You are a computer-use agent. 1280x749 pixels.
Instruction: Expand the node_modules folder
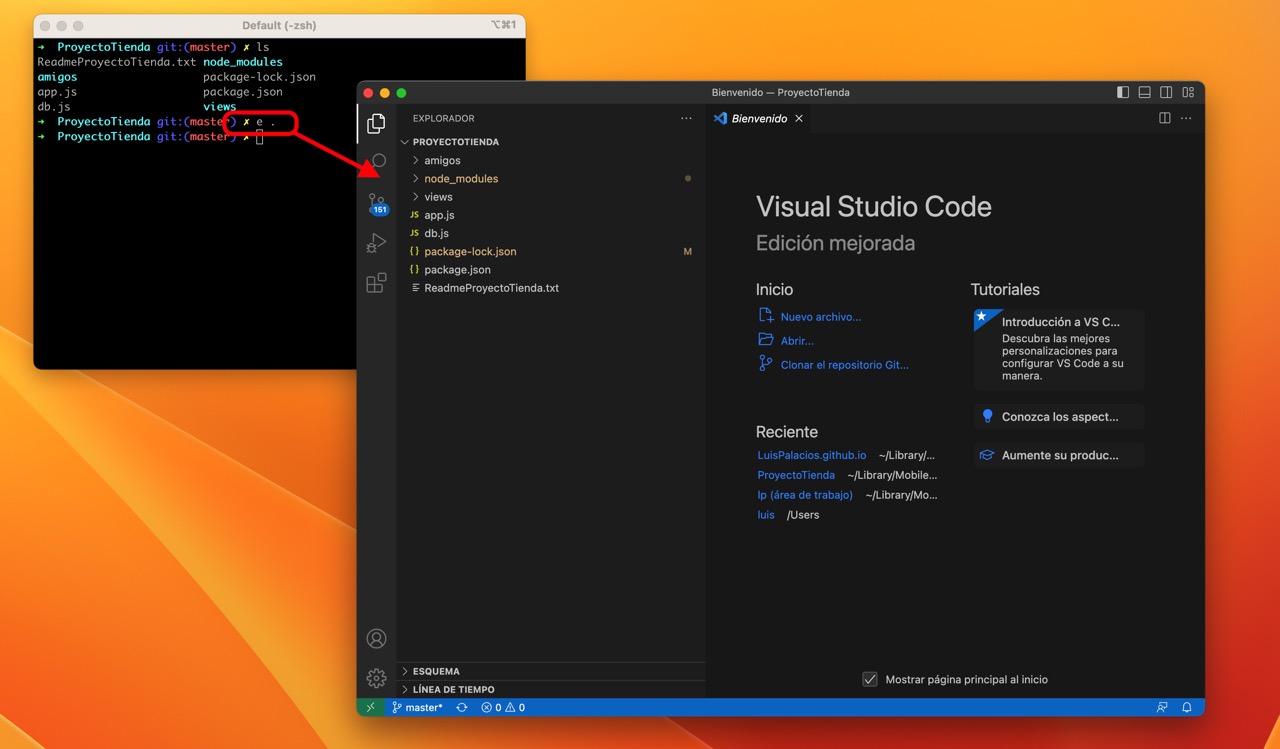pos(551,178)
